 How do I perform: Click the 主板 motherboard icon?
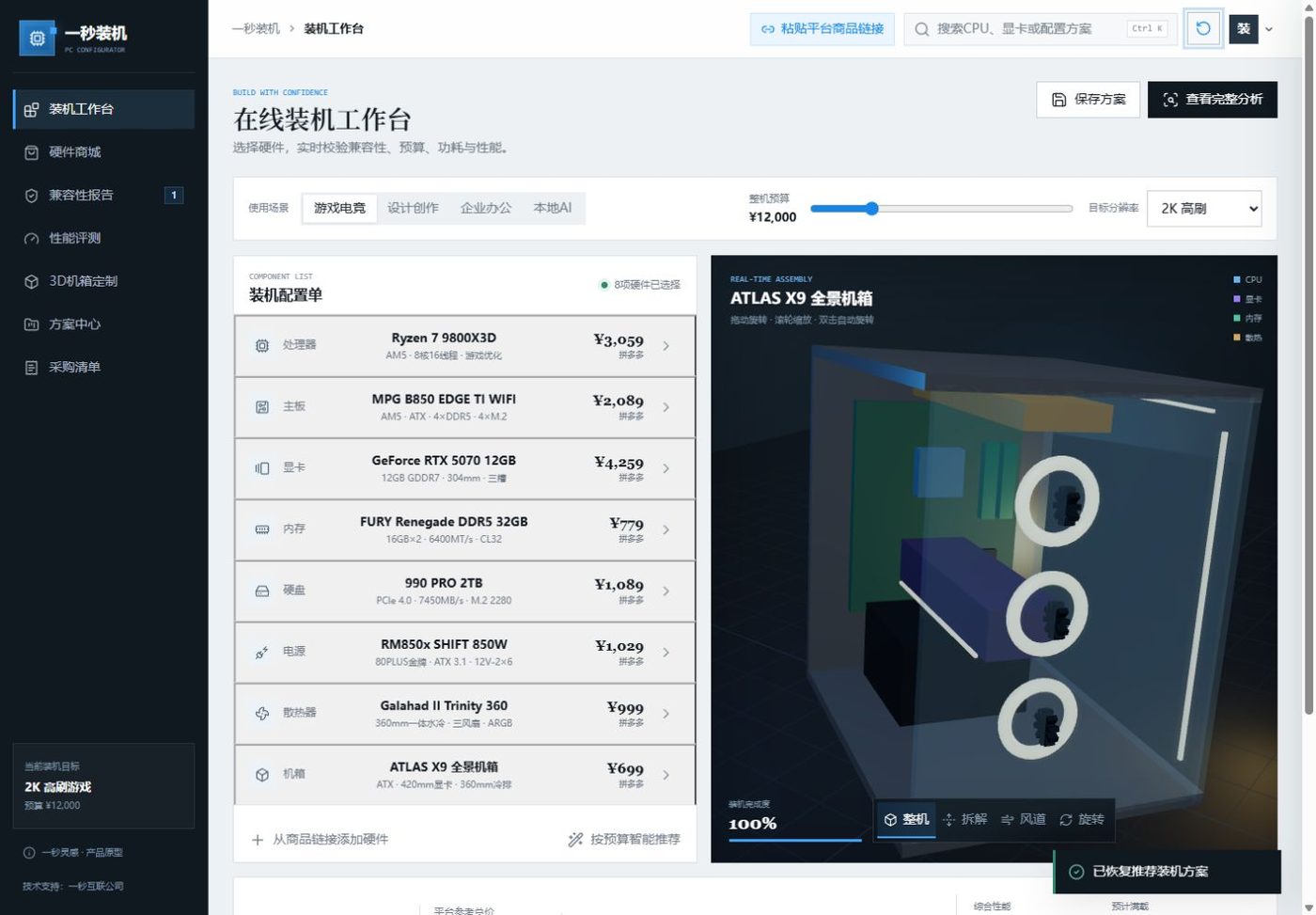tap(262, 407)
